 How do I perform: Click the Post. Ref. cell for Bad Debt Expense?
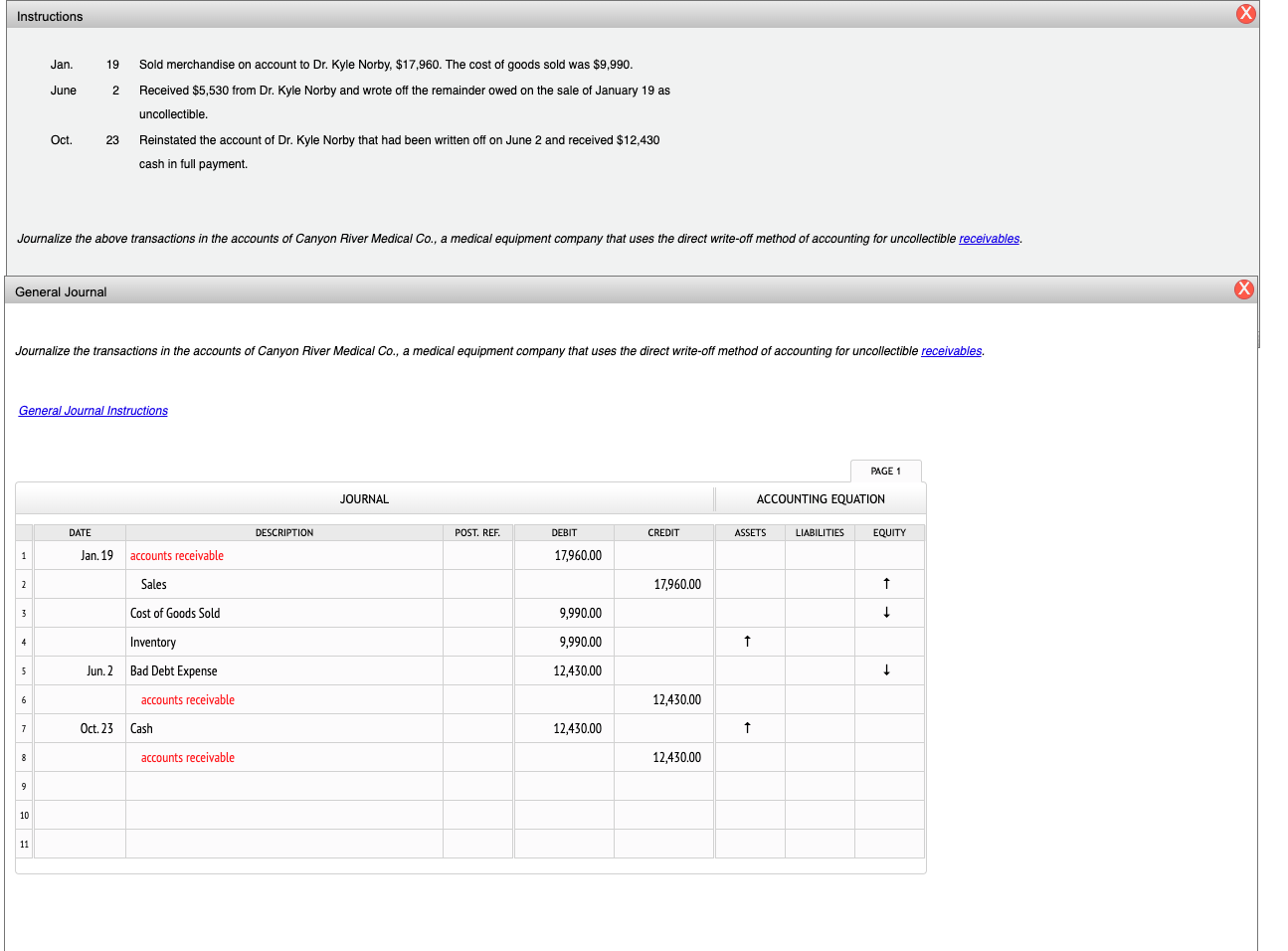tap(477, 671)
